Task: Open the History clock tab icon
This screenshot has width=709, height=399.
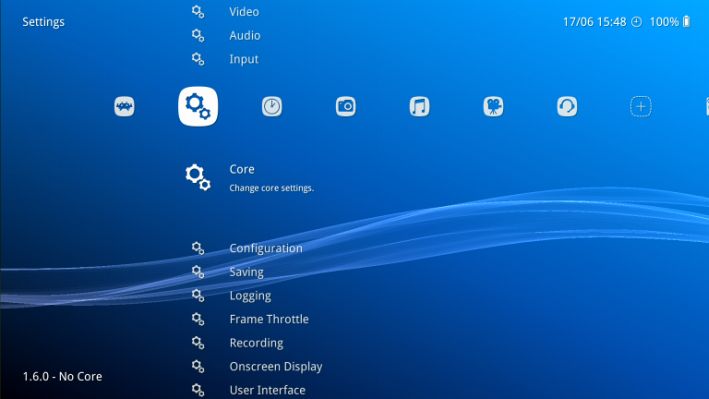Action: click(272, 107)
